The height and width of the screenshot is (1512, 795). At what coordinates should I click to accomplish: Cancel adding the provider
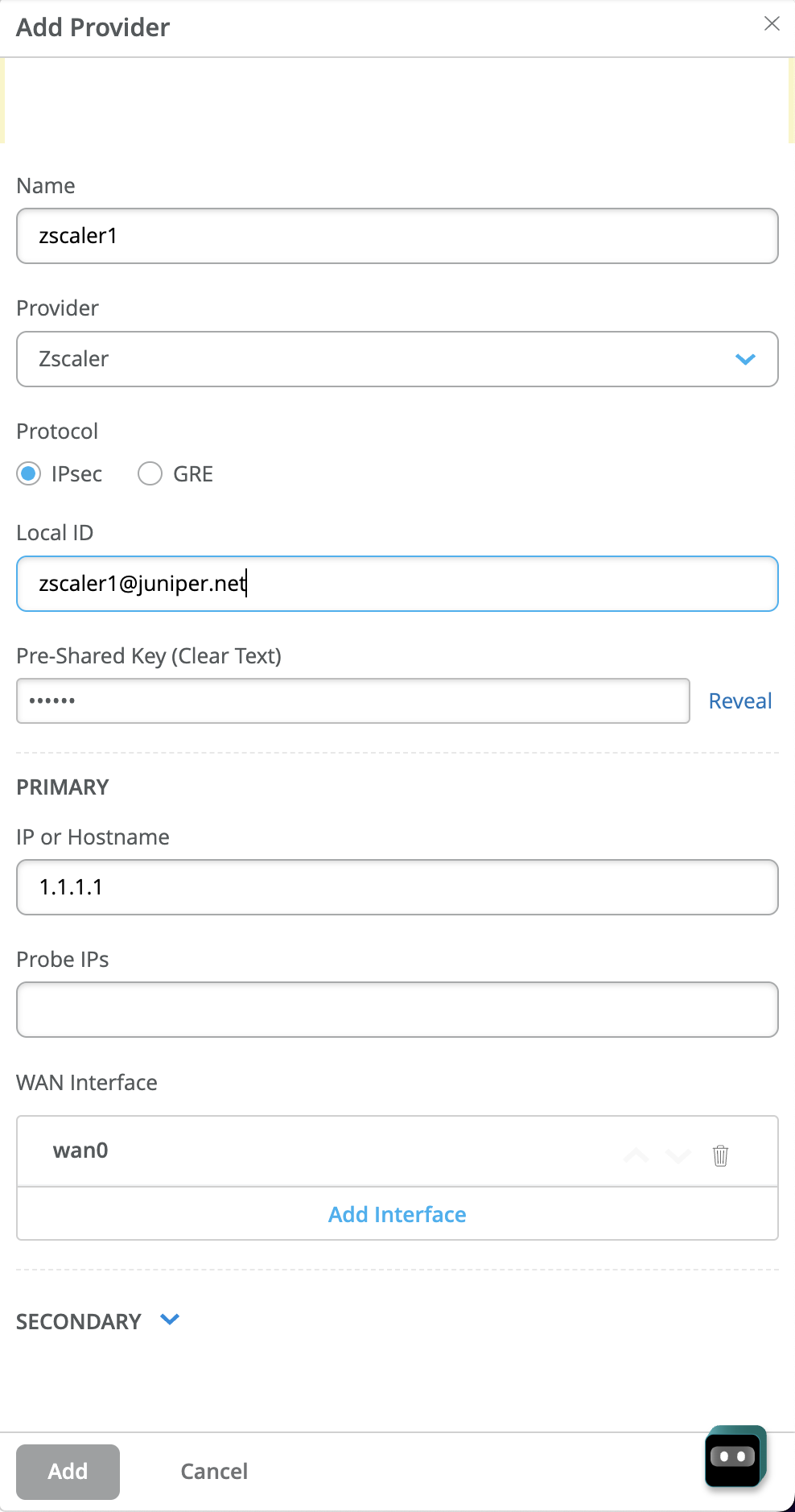(214, 1471)
